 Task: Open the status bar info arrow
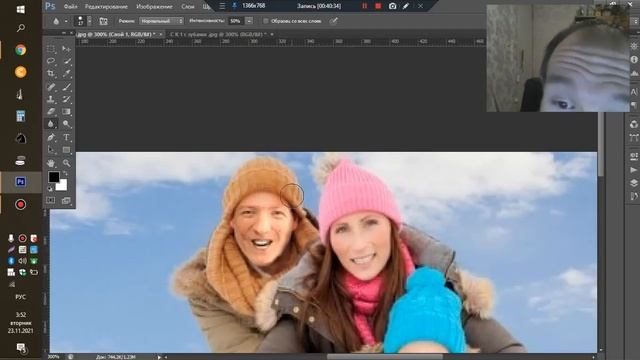[x=159, y=357]
